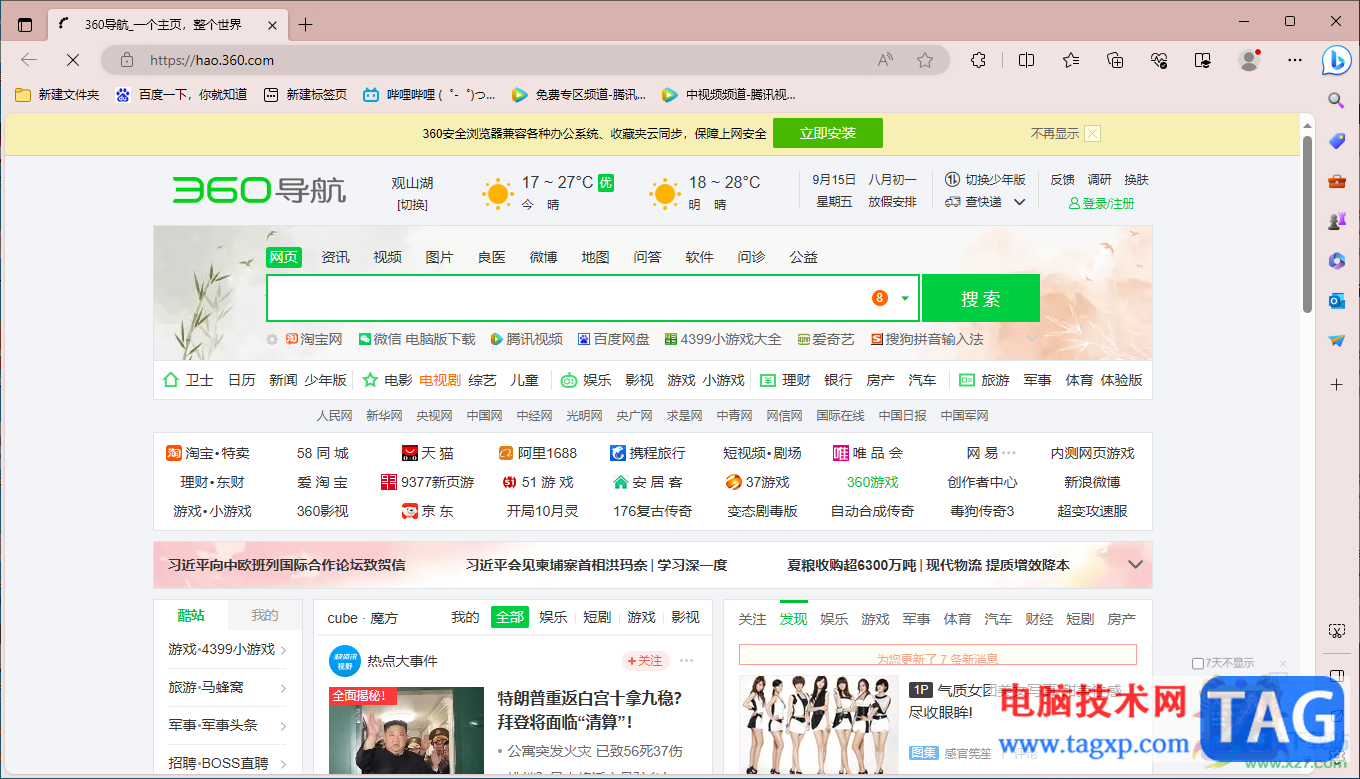Open Bing Chat icon at top right
This screenshot has width=1360, height=779.
[x=1336, y=60]
